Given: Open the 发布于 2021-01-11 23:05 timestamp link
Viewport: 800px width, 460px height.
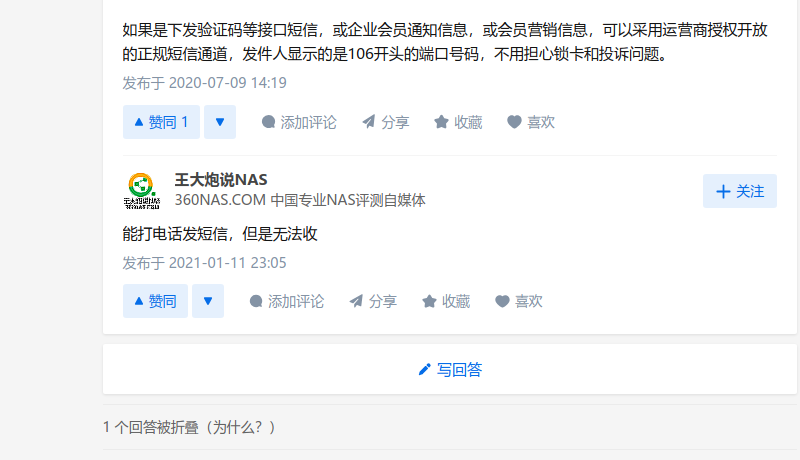Looking at the screenshot, I should coord(204,263).
